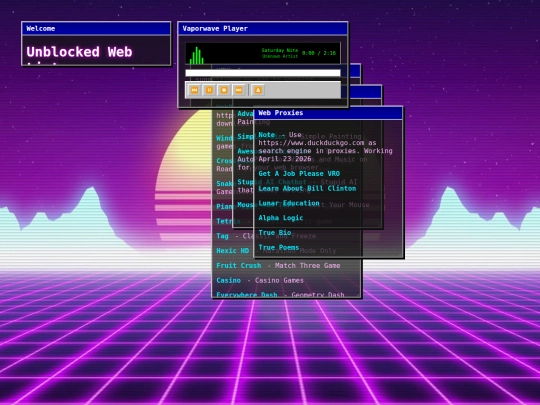The height and width of the screenshot is (405, 540).
Task: Click the eject button in Vaporwave Player
Action: [258, 90]
